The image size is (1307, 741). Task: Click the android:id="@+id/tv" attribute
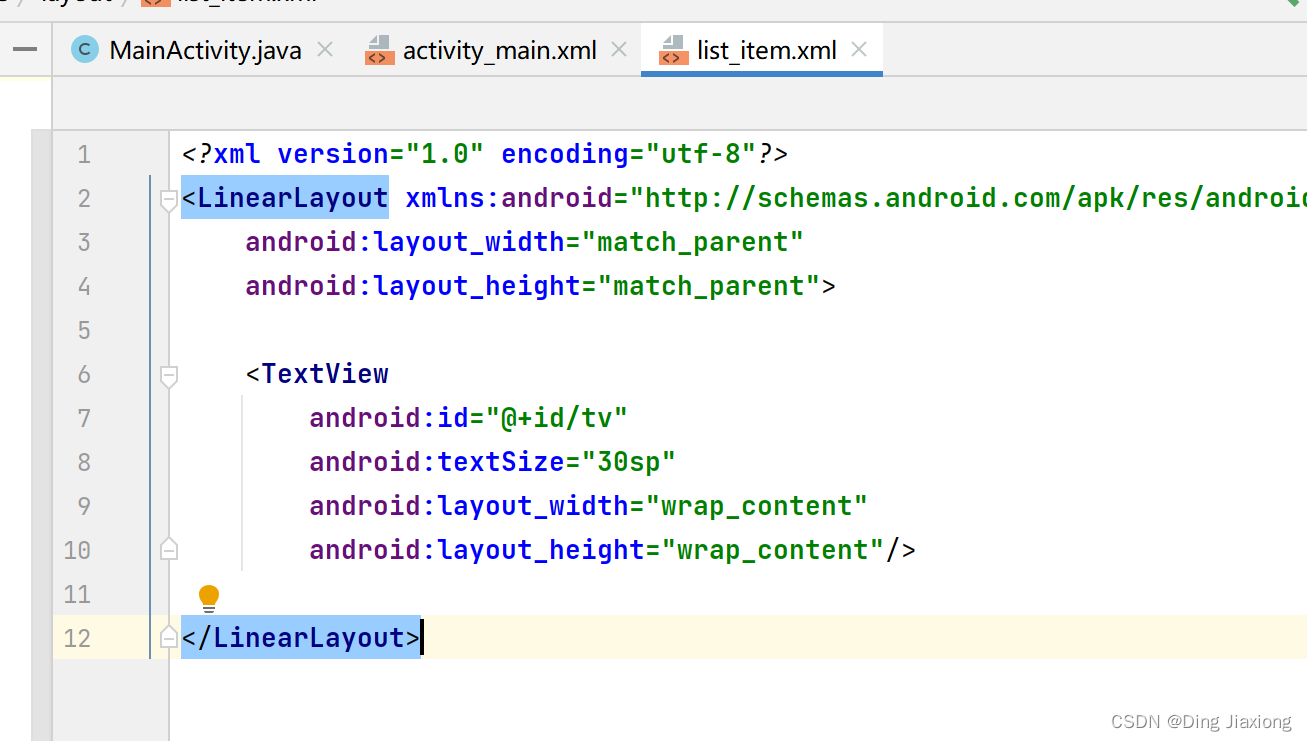pos(469,418)
